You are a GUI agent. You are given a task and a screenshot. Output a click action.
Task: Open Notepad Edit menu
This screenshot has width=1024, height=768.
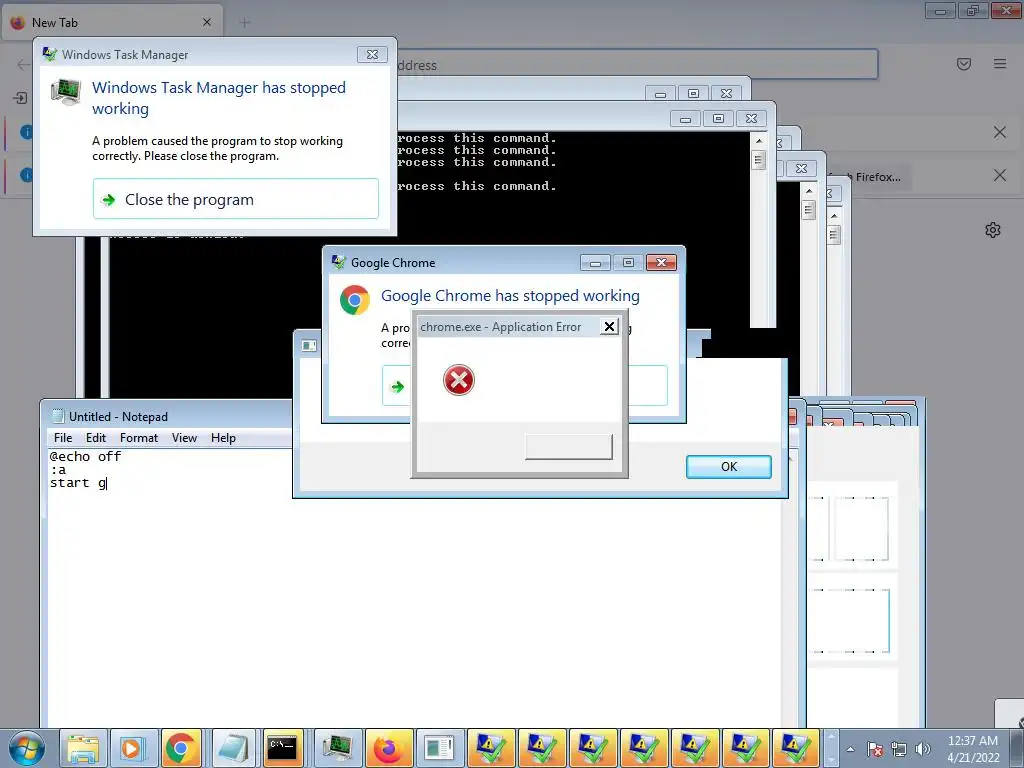[x=95, y=438]
